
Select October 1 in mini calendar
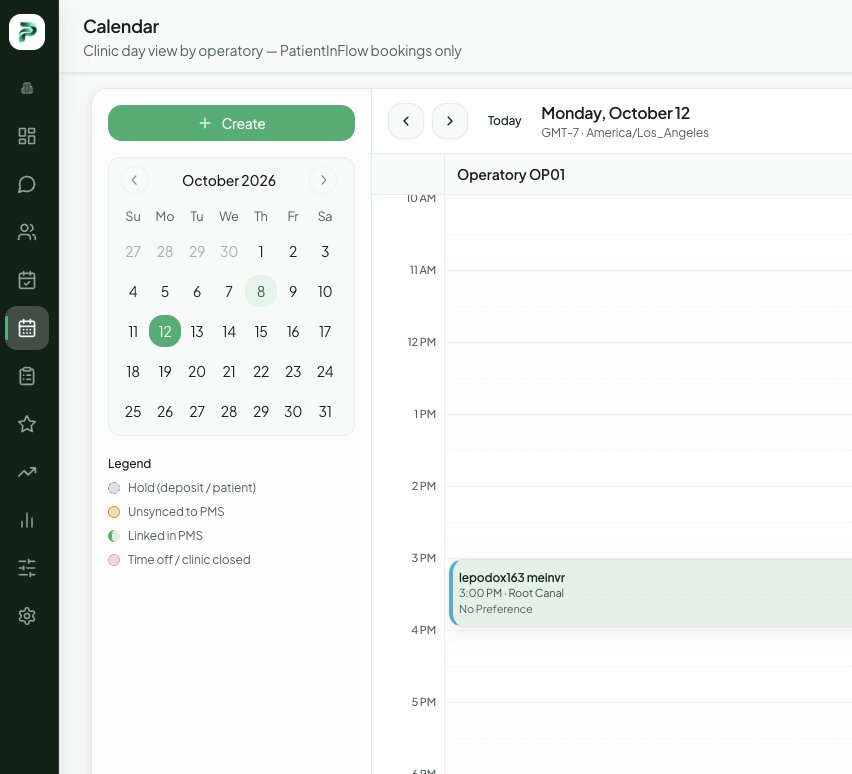(261, 252)
